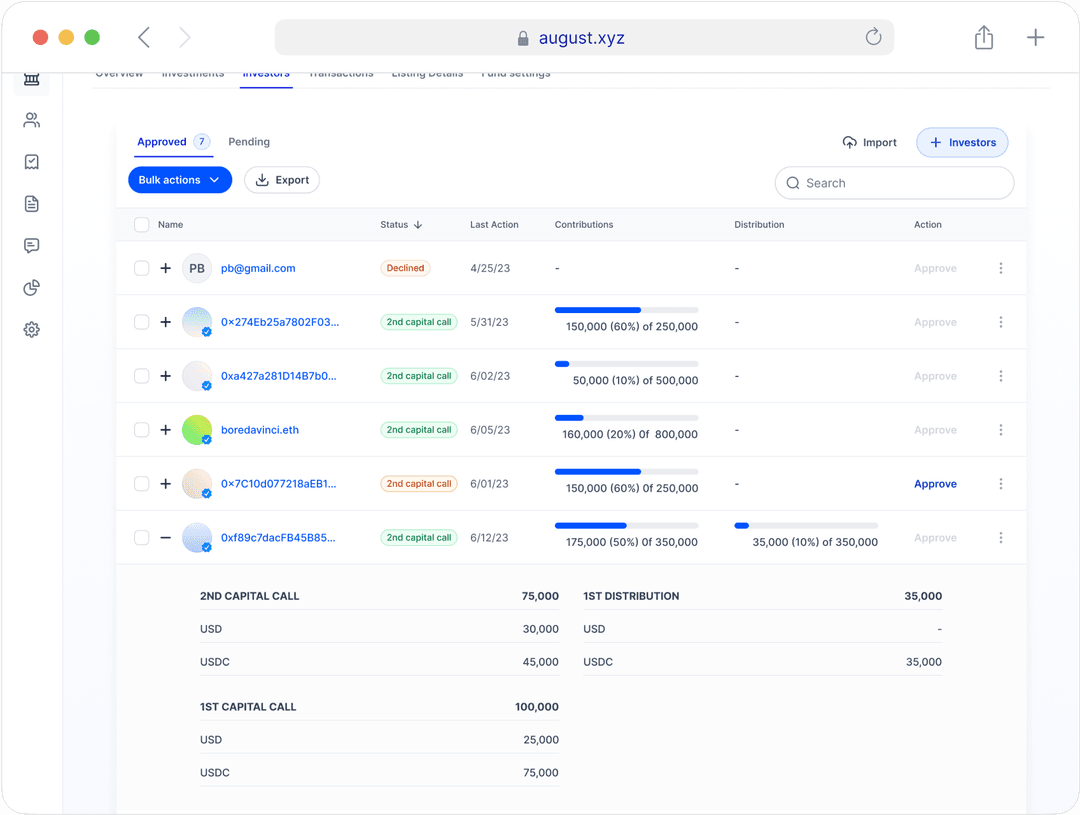This screenshot has height=815, width=1080.
Task: Open row options menu for 0x7C10d077218aEB1
Action: [x=1001, y=484]
